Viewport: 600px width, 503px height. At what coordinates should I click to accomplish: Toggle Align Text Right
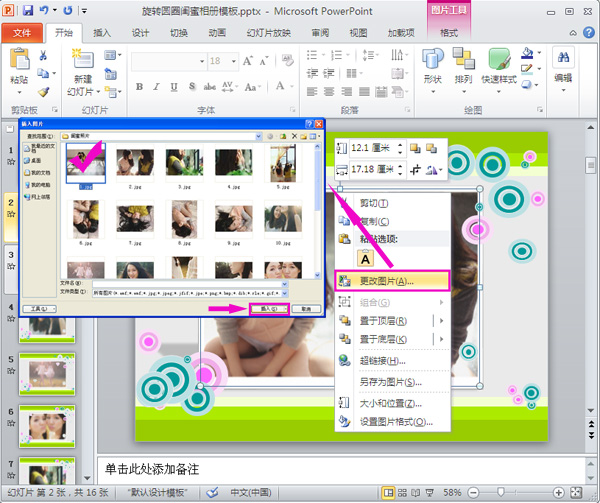[347, 92]
